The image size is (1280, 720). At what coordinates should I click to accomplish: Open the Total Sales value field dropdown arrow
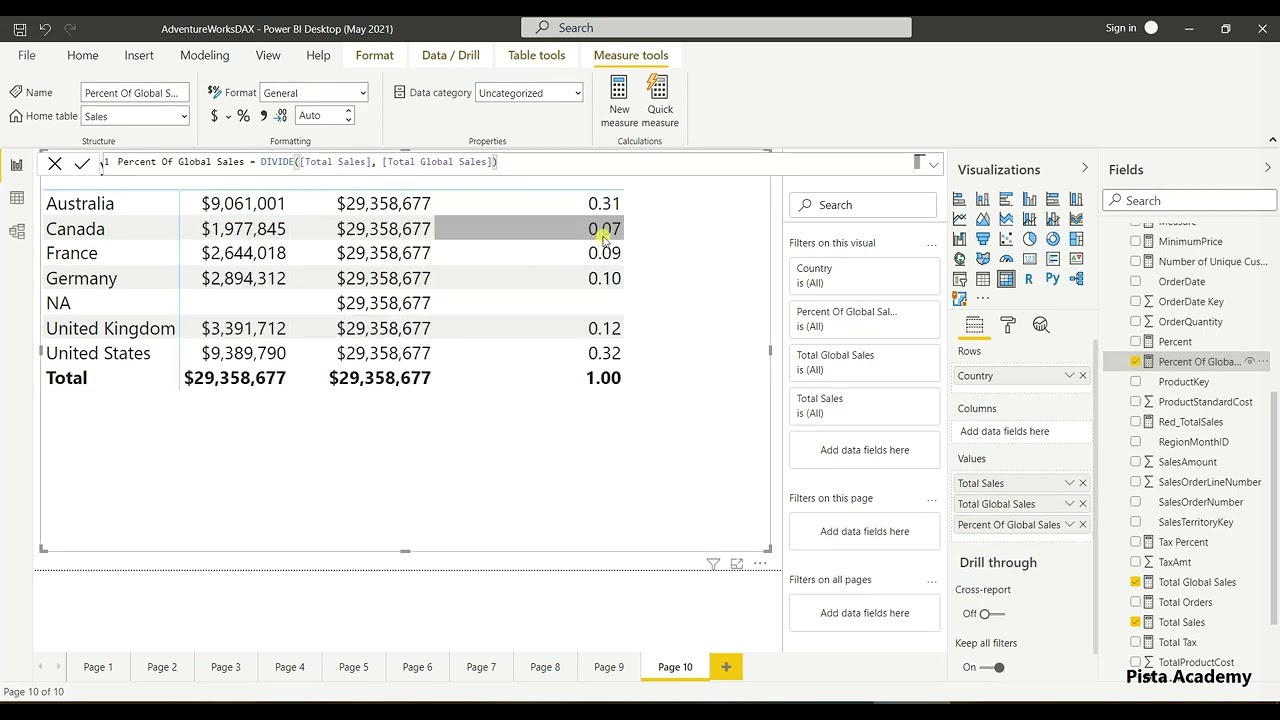tap(1069, 483)
